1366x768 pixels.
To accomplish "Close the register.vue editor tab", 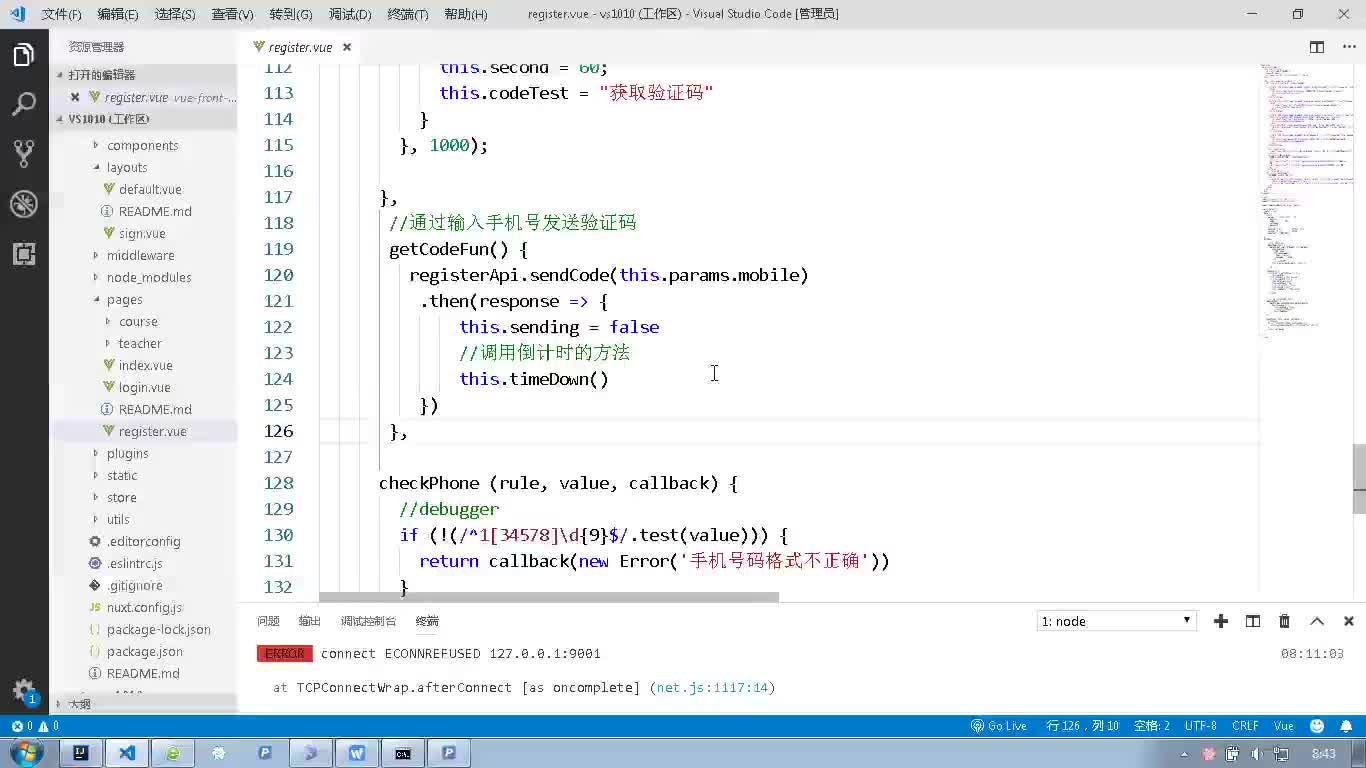I will [347, 47].
